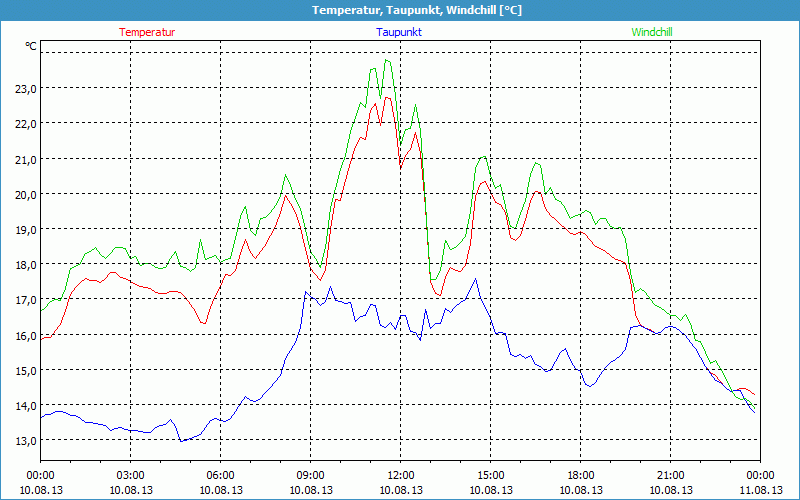Click the 12:00 time axis label
Viewport: 800px width, 500px height.
point(401,476)
